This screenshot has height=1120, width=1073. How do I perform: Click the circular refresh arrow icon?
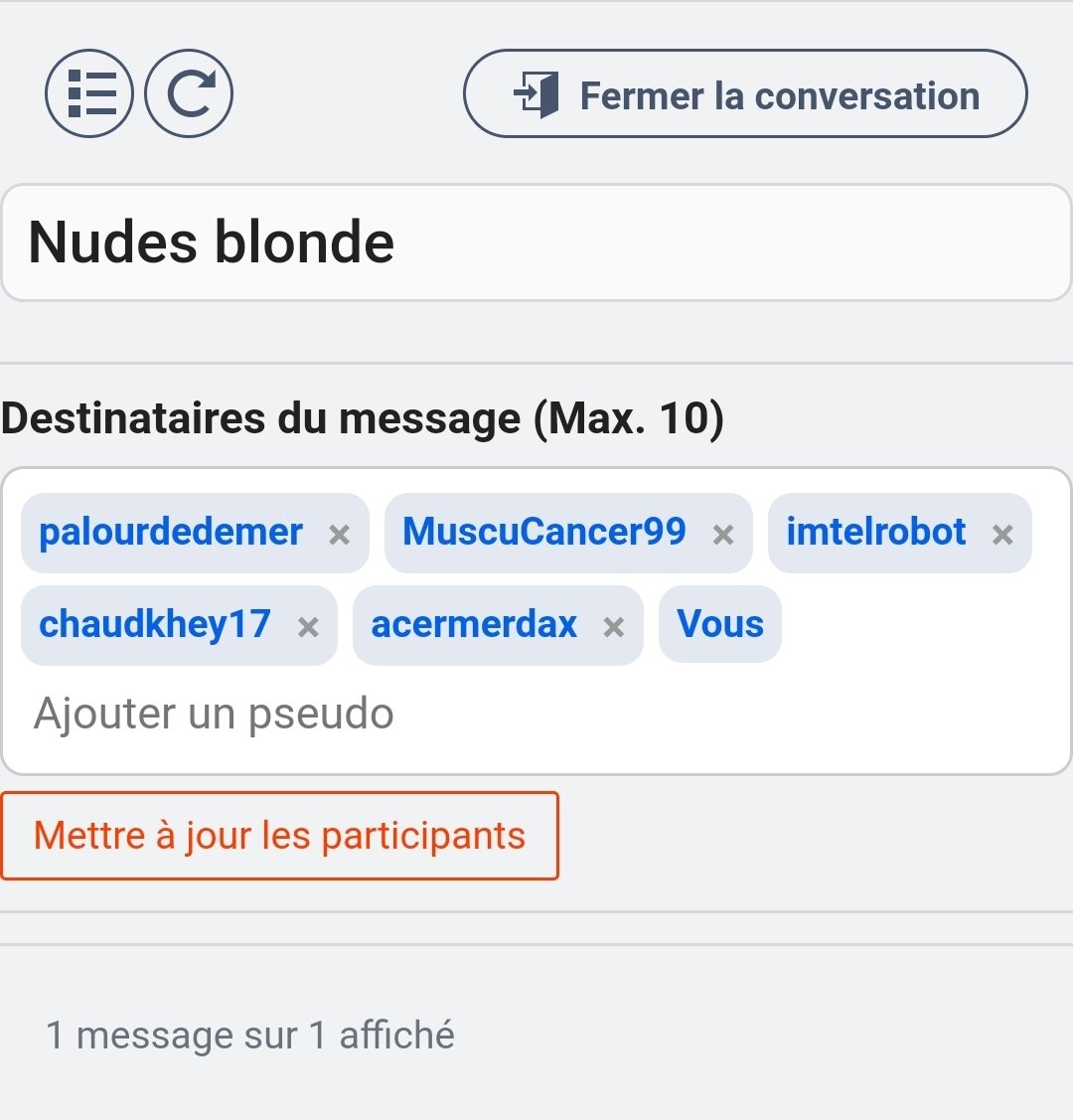coord(189,93)
